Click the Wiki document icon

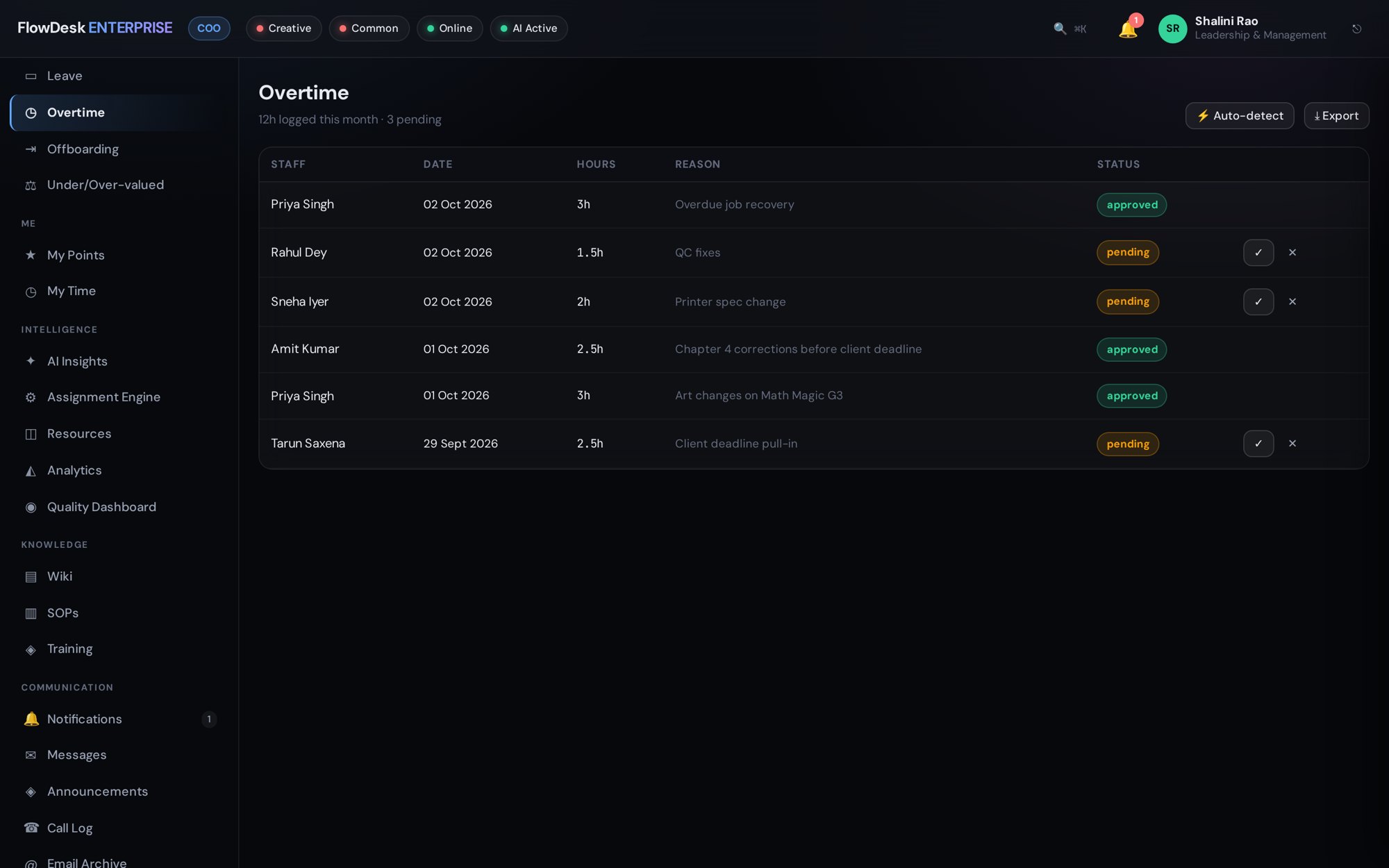(x=31, y=577)
